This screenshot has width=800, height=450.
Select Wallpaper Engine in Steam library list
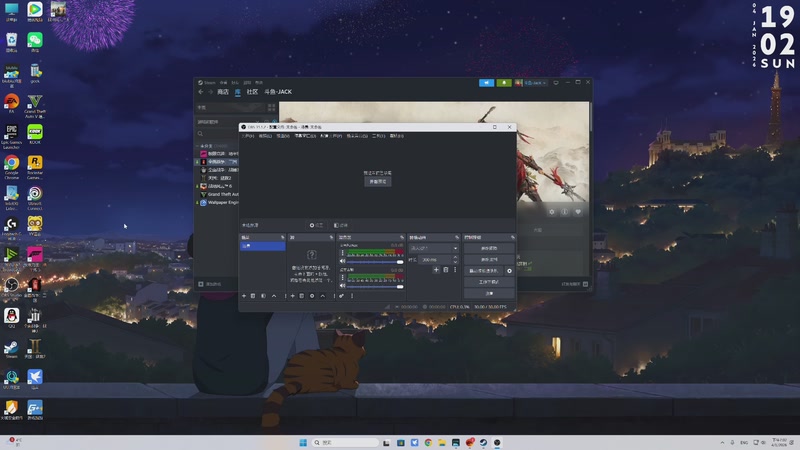point(219,203)
